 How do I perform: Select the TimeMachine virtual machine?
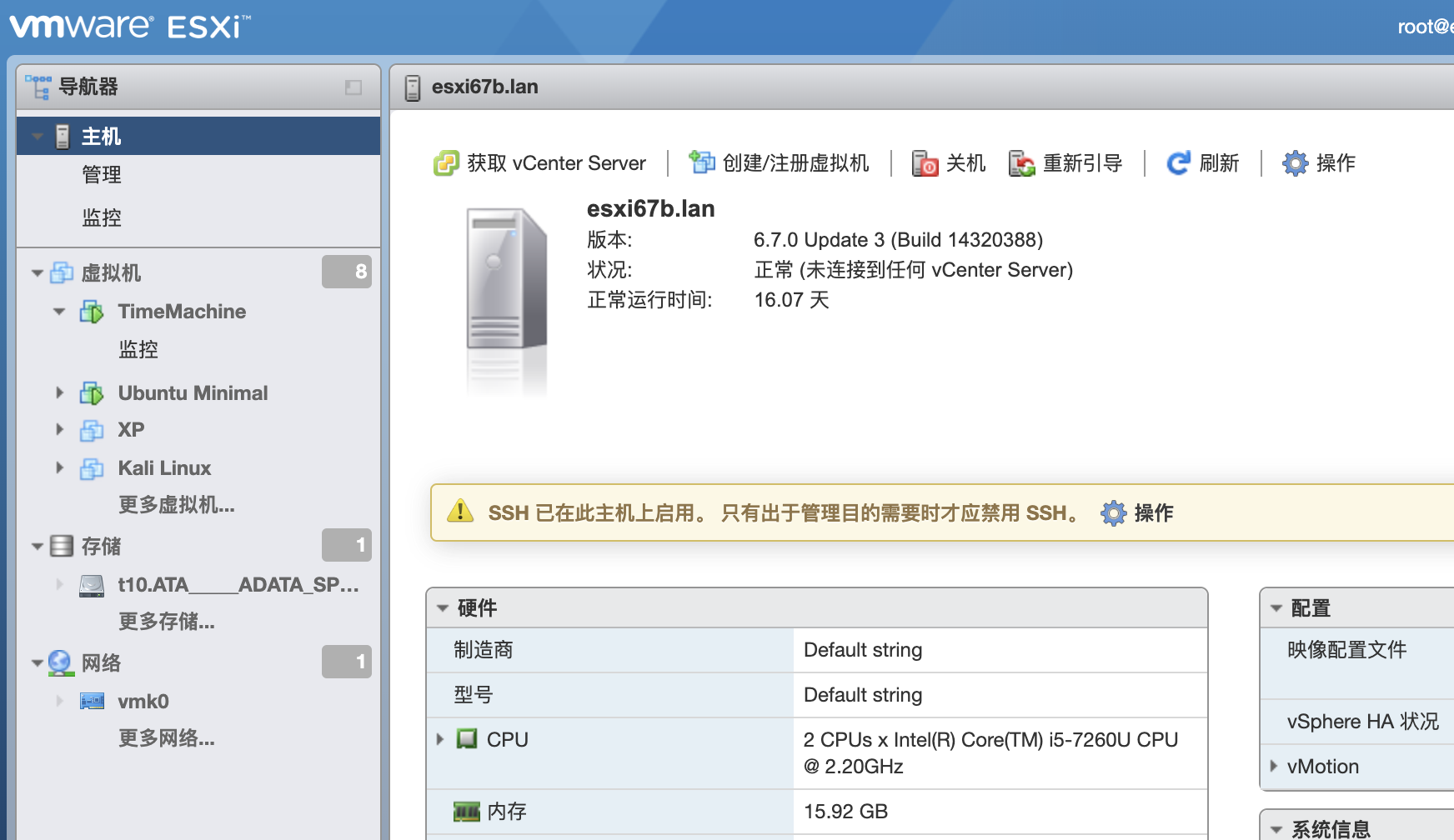click(x=183, y=311)
